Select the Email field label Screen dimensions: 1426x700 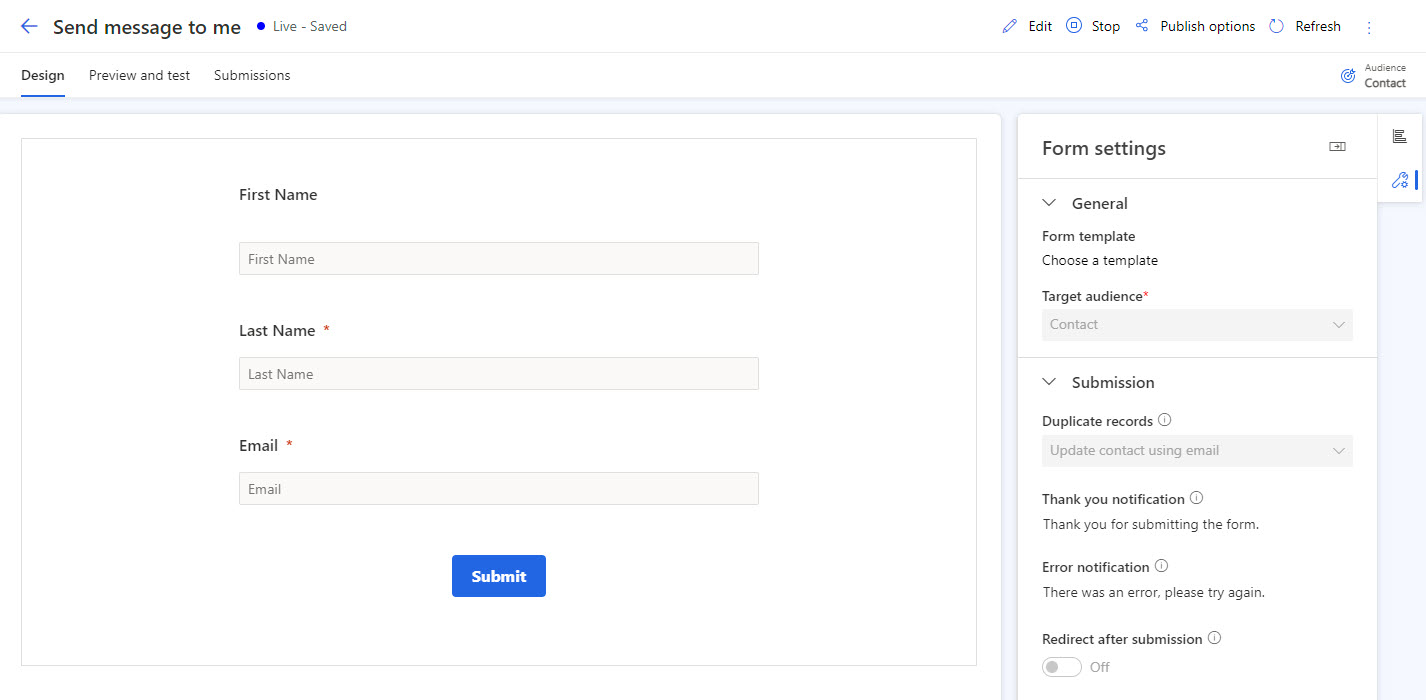tap(258, 445)
